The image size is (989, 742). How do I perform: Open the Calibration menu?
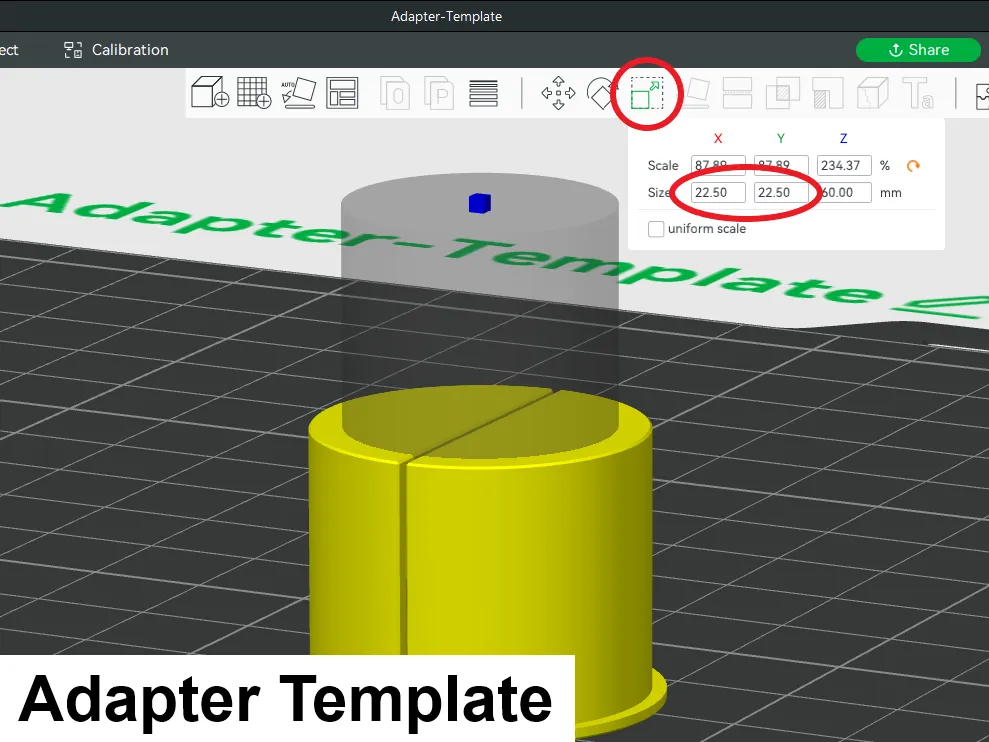click(x=116, y=50)
